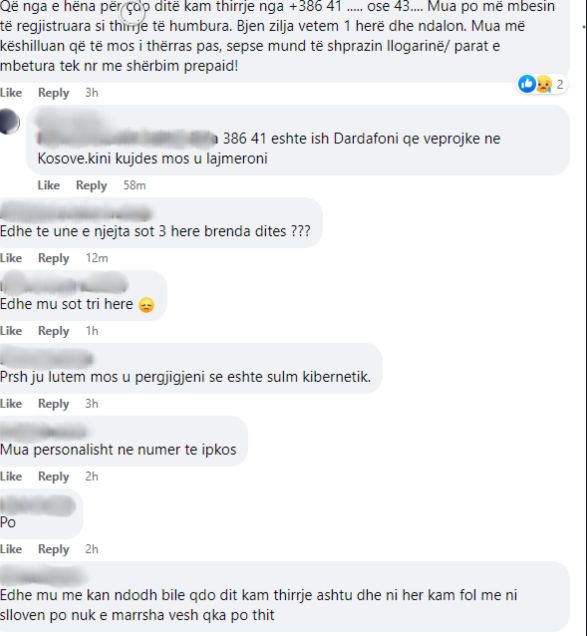Click the round profile avatar of the replier
The image size is (587, 636).
point(10,121)
